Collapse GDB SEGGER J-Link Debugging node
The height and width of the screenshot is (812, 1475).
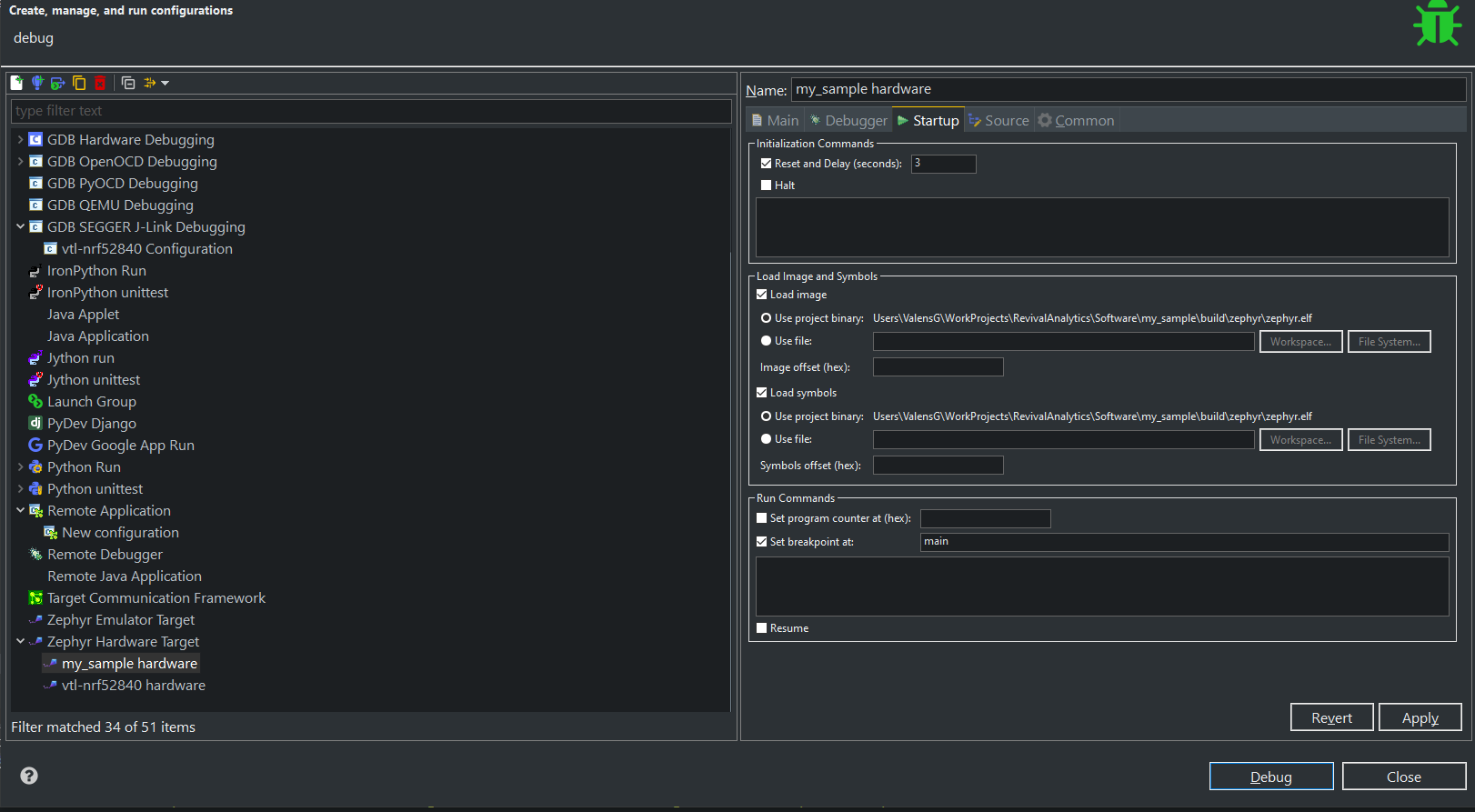click(20, 227)
